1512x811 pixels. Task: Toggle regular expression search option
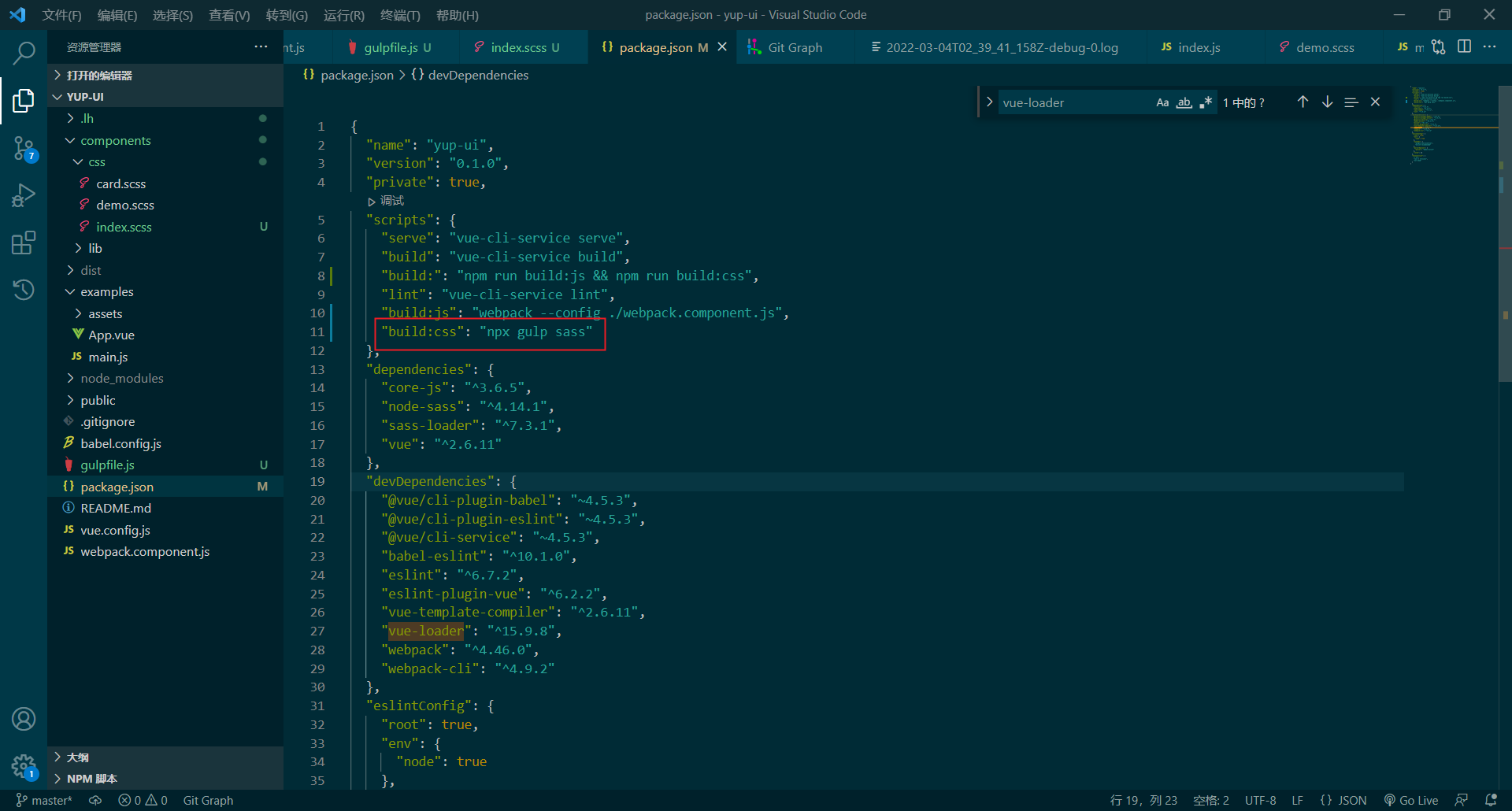coord(1205,102)
